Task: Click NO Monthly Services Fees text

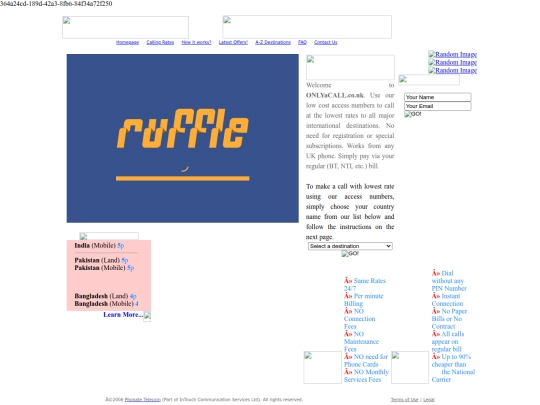Action: click(x=366, y=375)
